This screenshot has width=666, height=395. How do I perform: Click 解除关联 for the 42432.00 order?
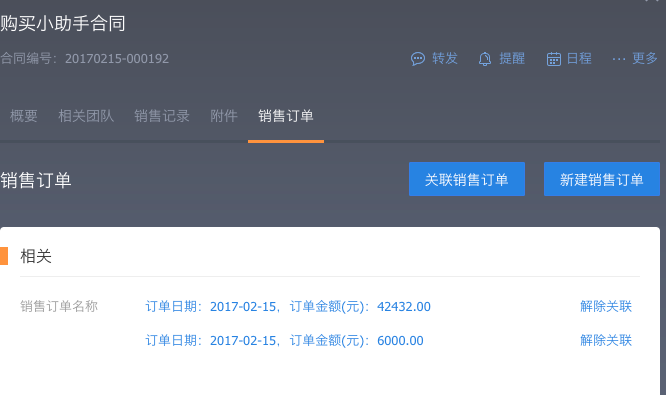tap(606, 306)
